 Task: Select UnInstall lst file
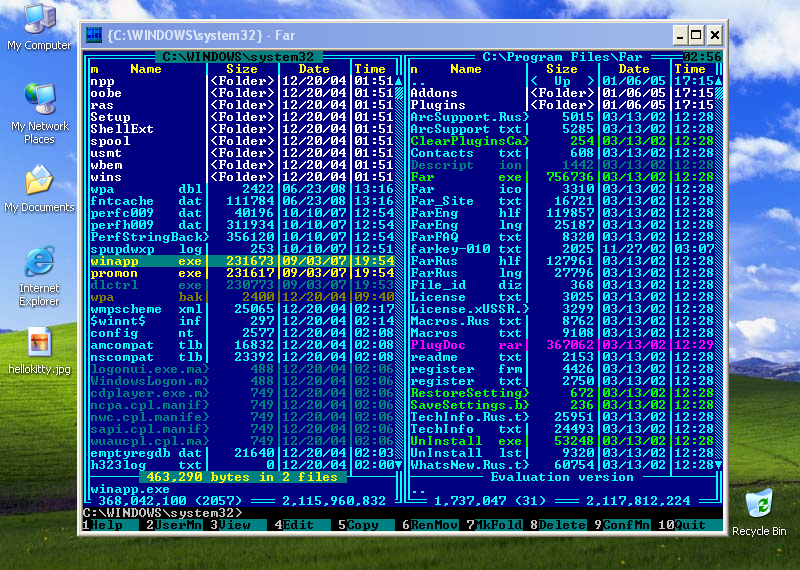pos(562,453)
